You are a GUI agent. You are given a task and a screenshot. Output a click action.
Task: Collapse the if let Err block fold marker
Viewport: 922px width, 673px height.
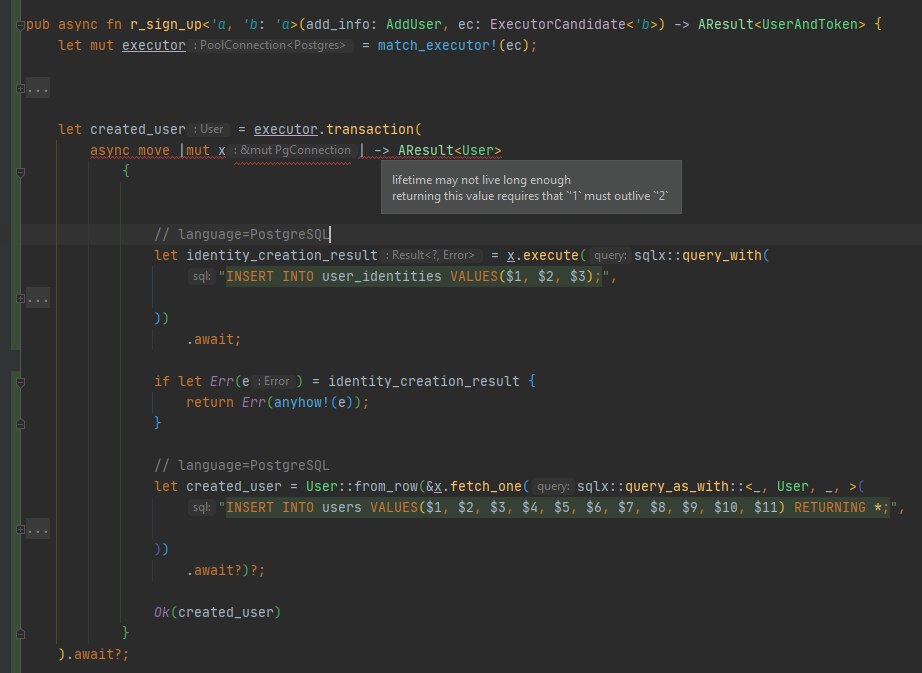click(20, 382)
